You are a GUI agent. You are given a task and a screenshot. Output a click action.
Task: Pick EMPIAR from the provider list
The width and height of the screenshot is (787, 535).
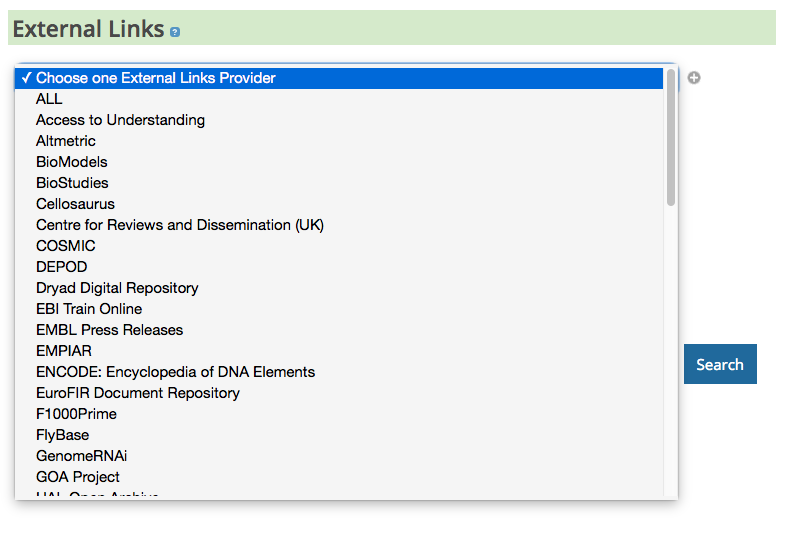[339, 351]
